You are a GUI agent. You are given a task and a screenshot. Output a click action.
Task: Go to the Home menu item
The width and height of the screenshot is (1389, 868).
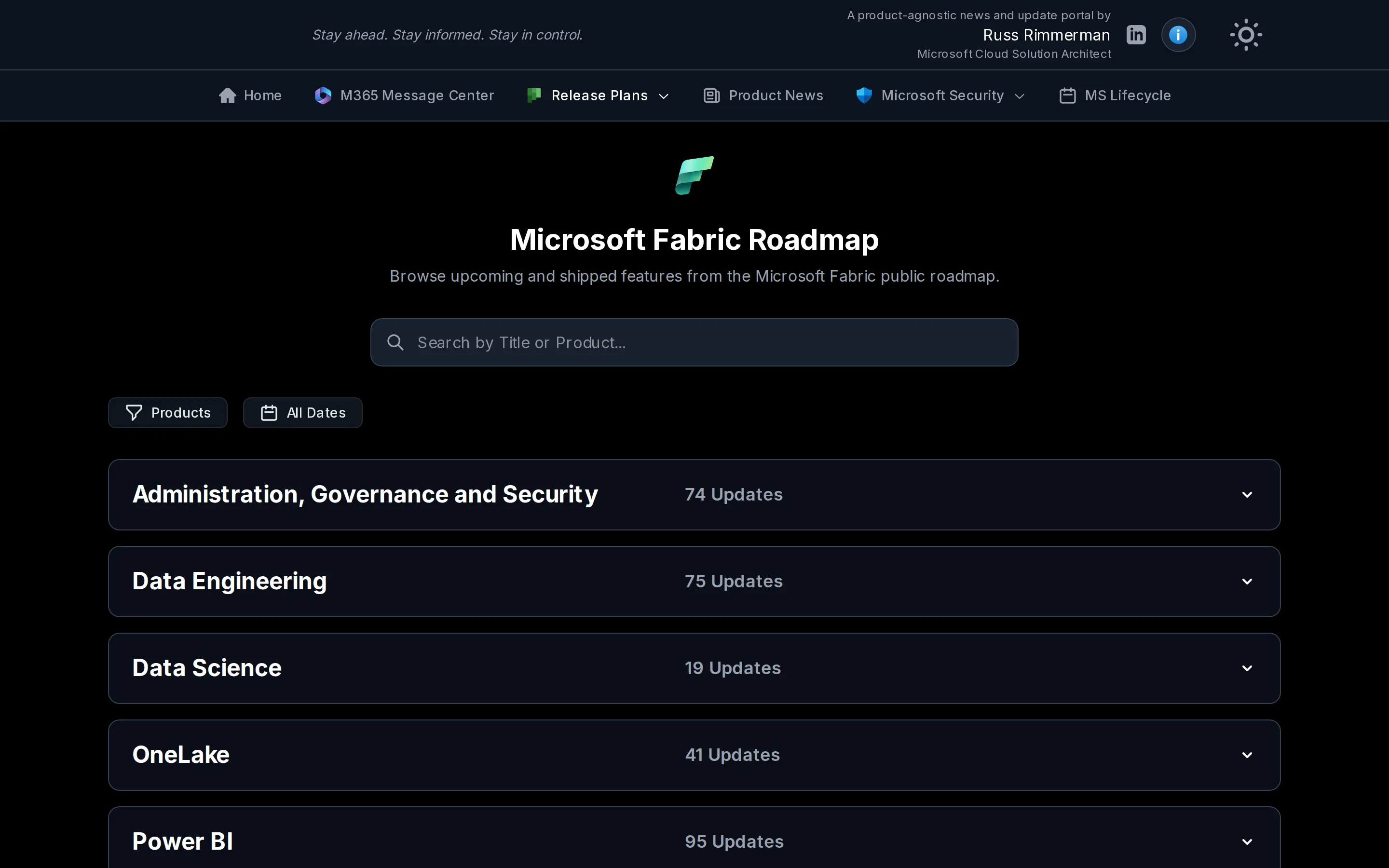[250, 95]
